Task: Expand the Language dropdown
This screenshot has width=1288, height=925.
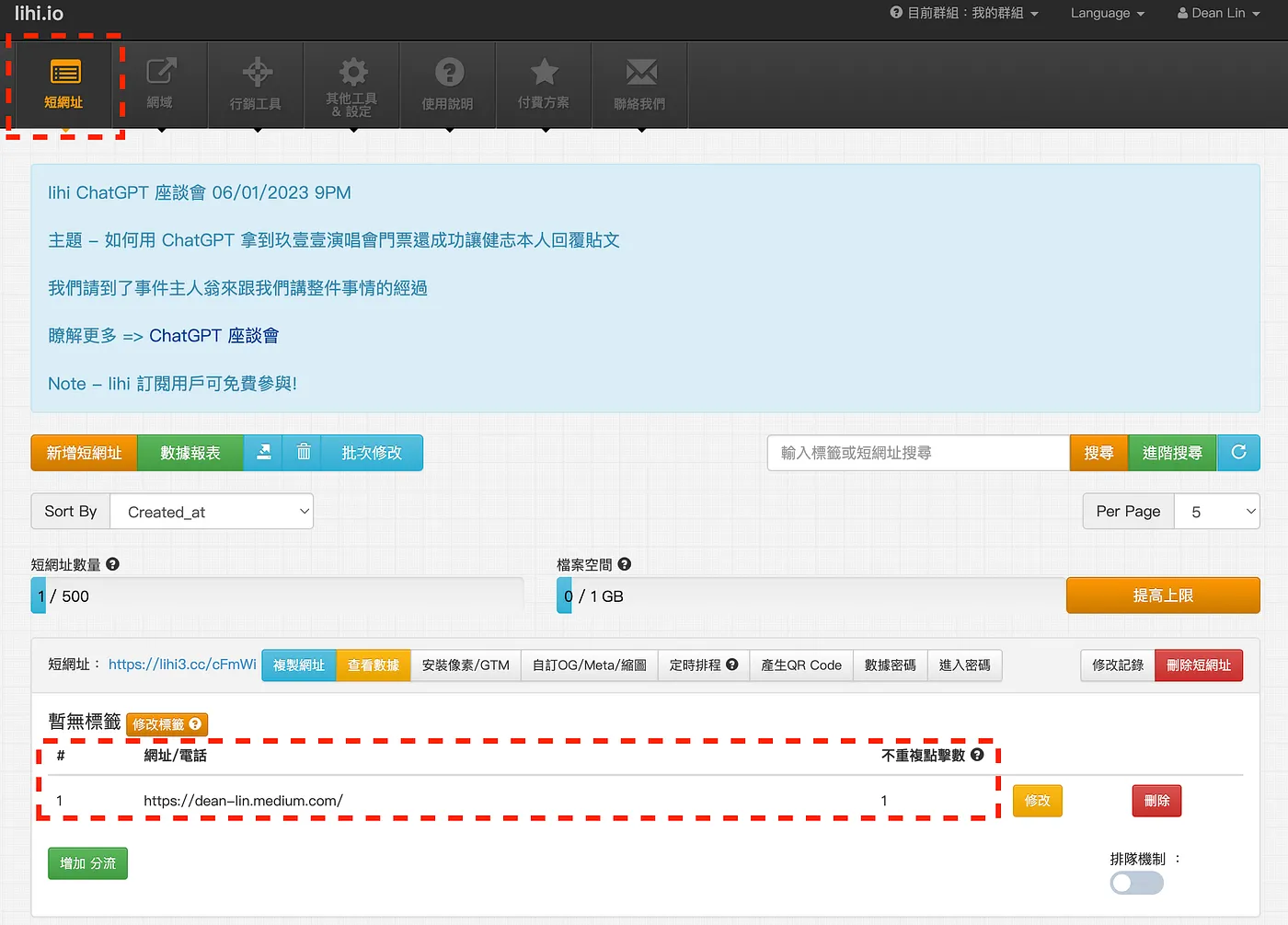Action: pos(1108,13)
